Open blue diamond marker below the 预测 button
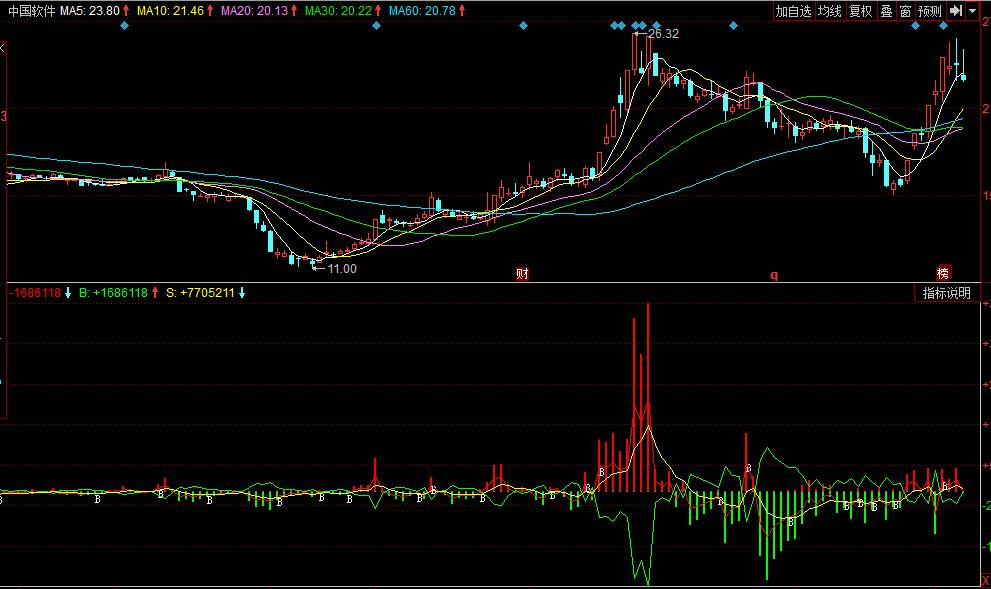991x589 pixels. [x=915, y=26]
